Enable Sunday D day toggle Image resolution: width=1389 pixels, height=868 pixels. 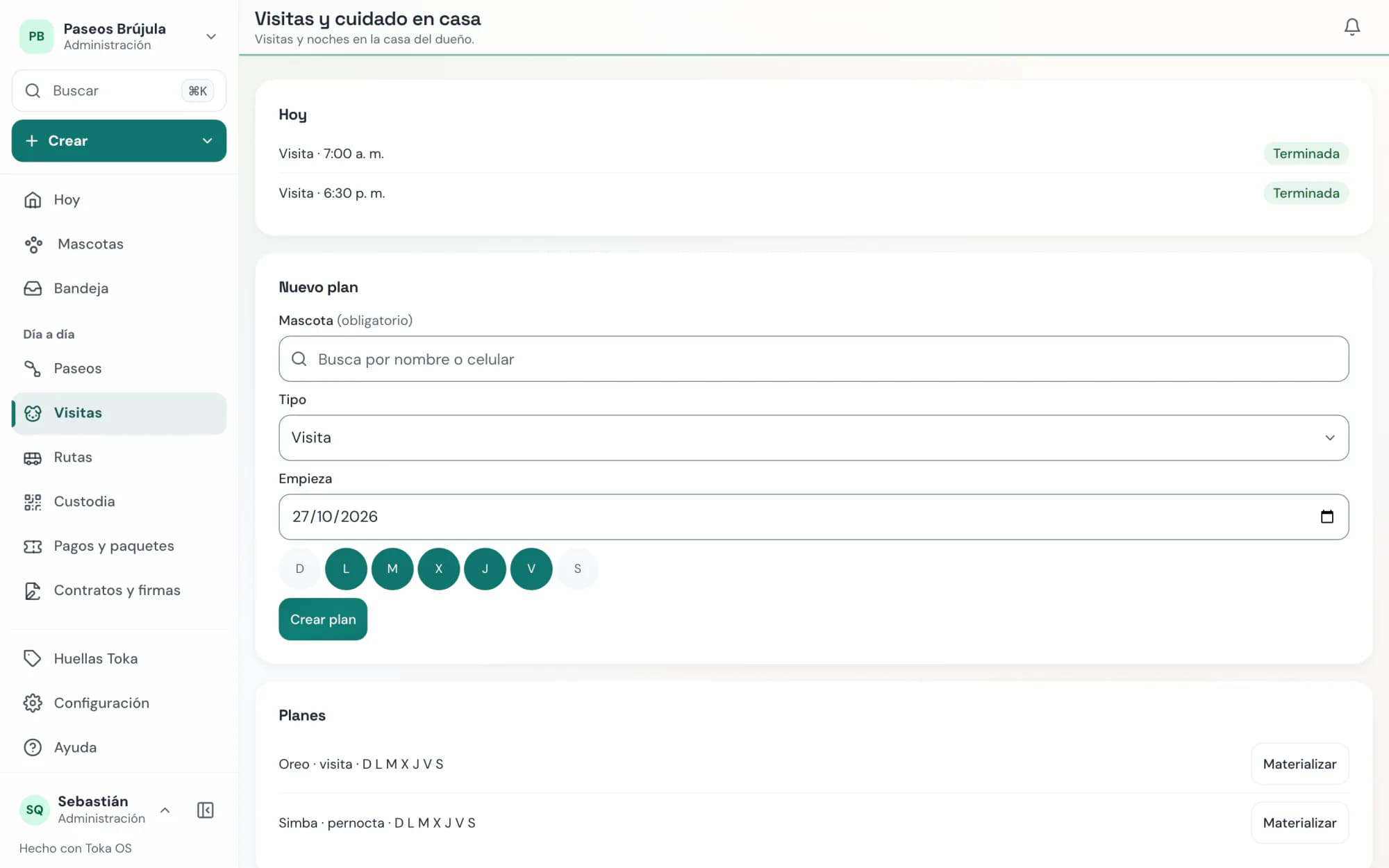point(300,569)
